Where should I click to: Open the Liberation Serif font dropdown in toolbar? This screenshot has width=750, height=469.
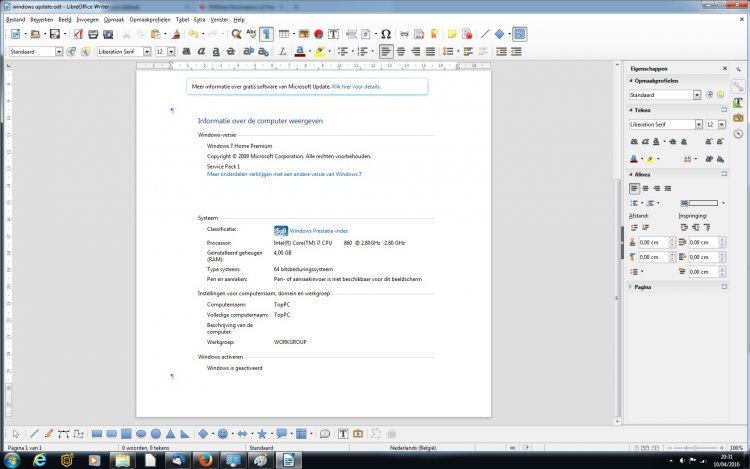(x=146, y=51)
